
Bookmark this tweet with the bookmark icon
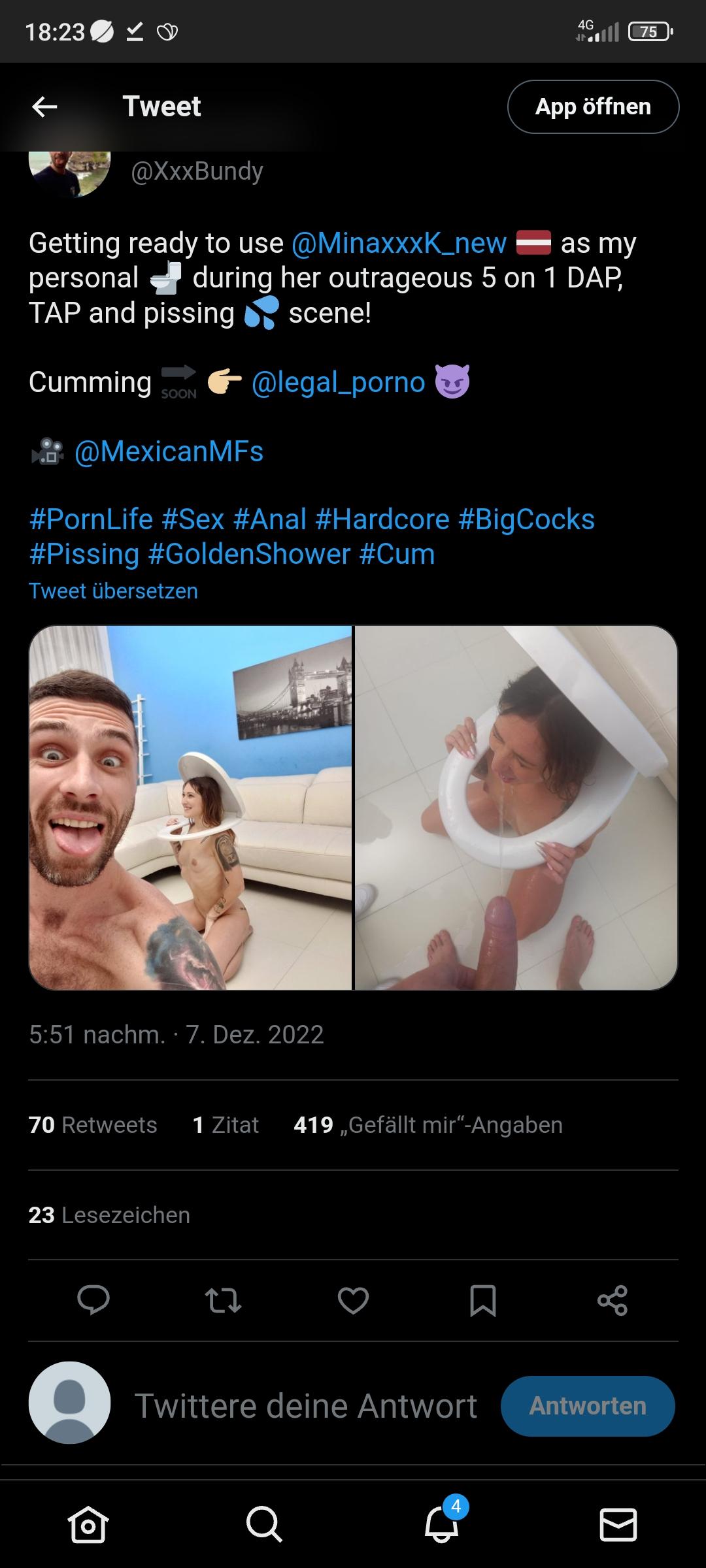[x=483, y=1299]
